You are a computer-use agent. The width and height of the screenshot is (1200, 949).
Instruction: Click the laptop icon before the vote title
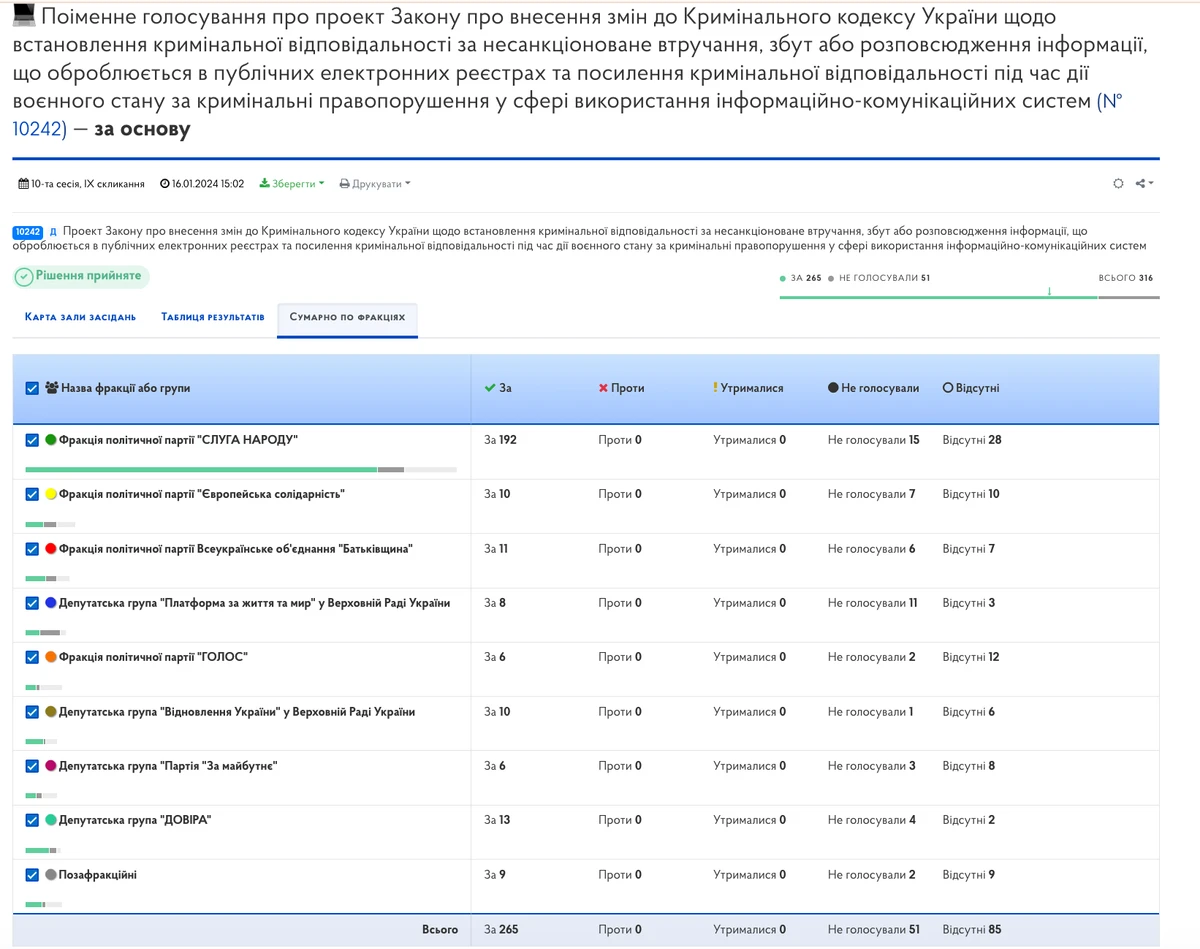(x=25, y=16)
